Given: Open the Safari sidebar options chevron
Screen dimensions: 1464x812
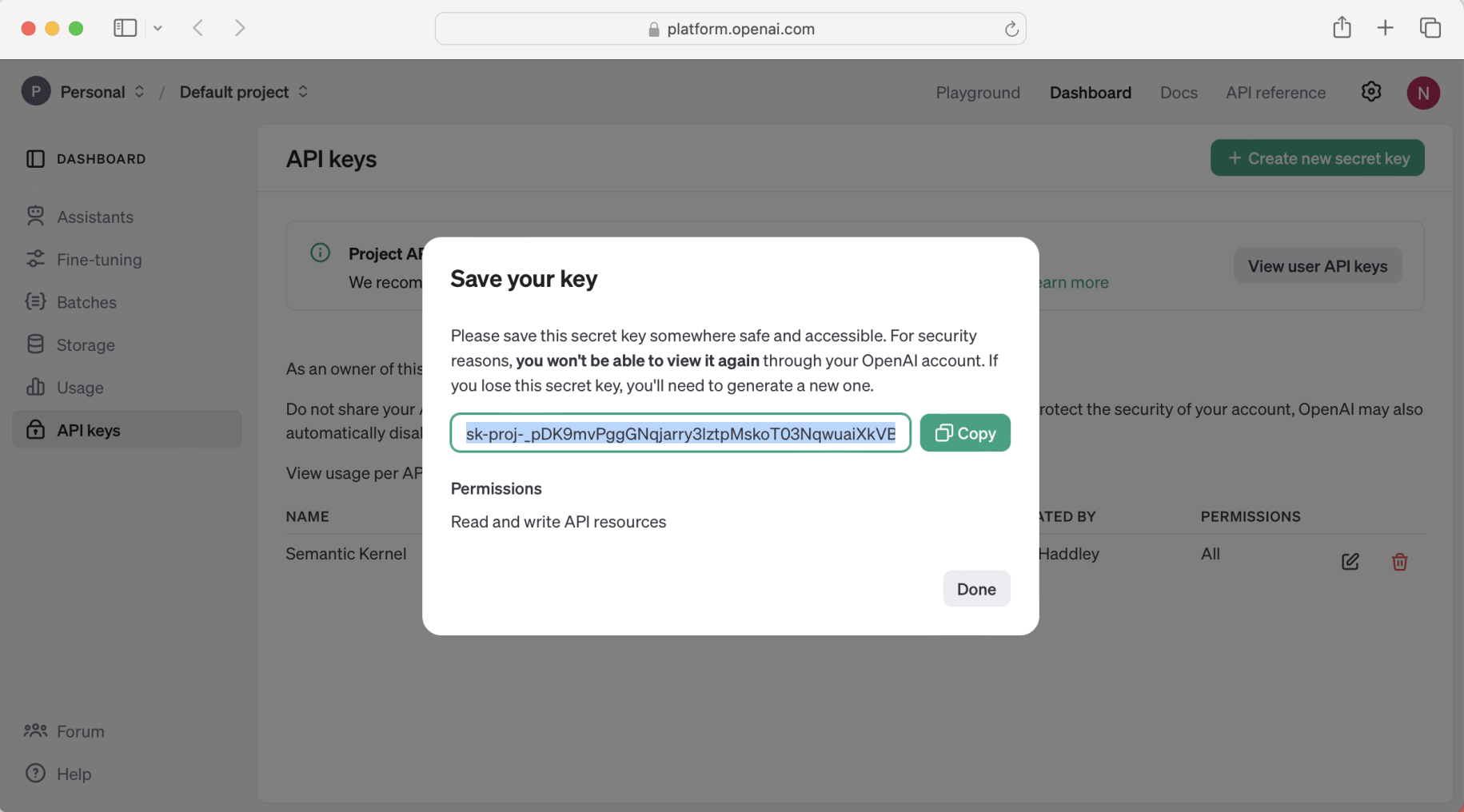Looking at the screenshot, I should click(158, 28).
